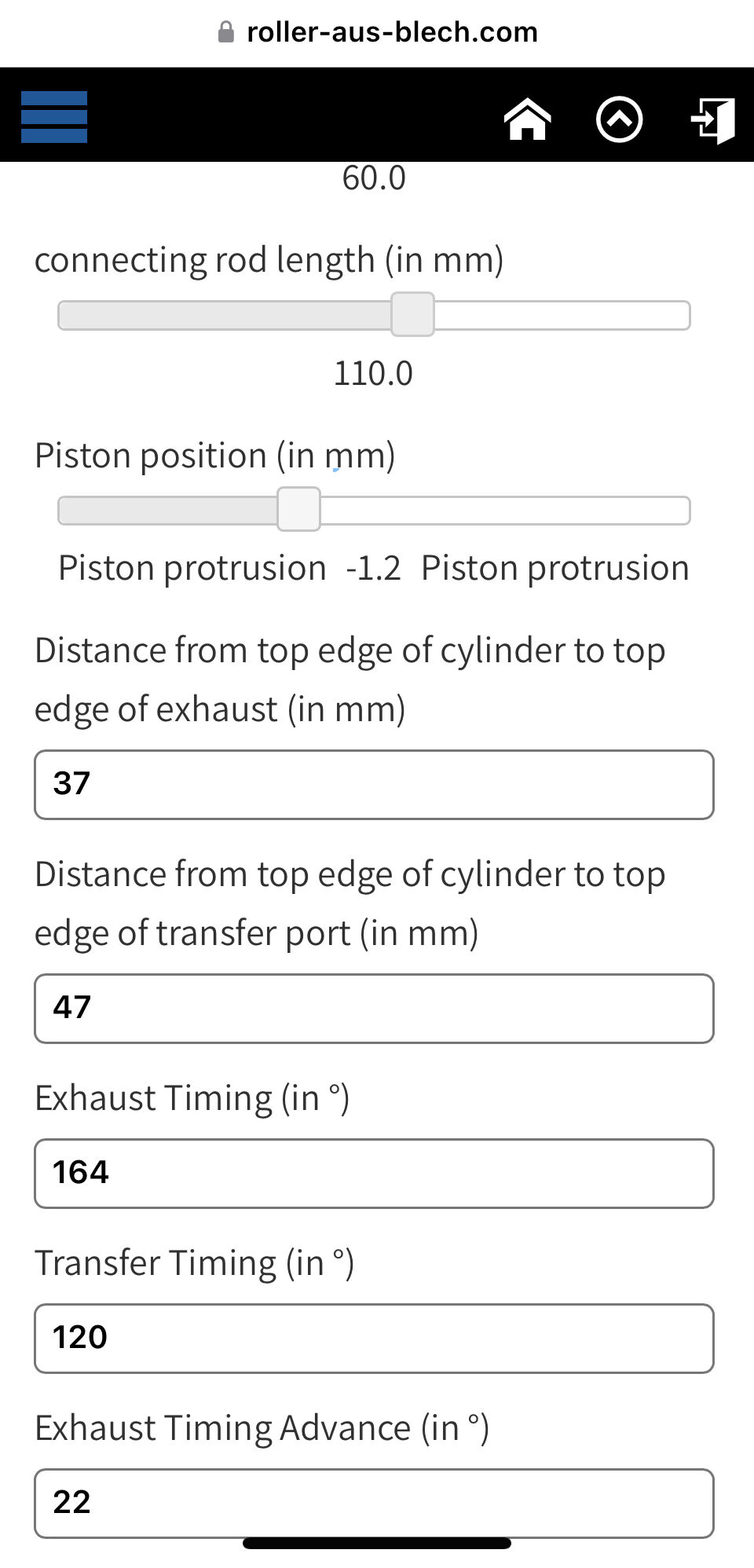Select the Transfer Timing field showing 120

[374, 1339]
